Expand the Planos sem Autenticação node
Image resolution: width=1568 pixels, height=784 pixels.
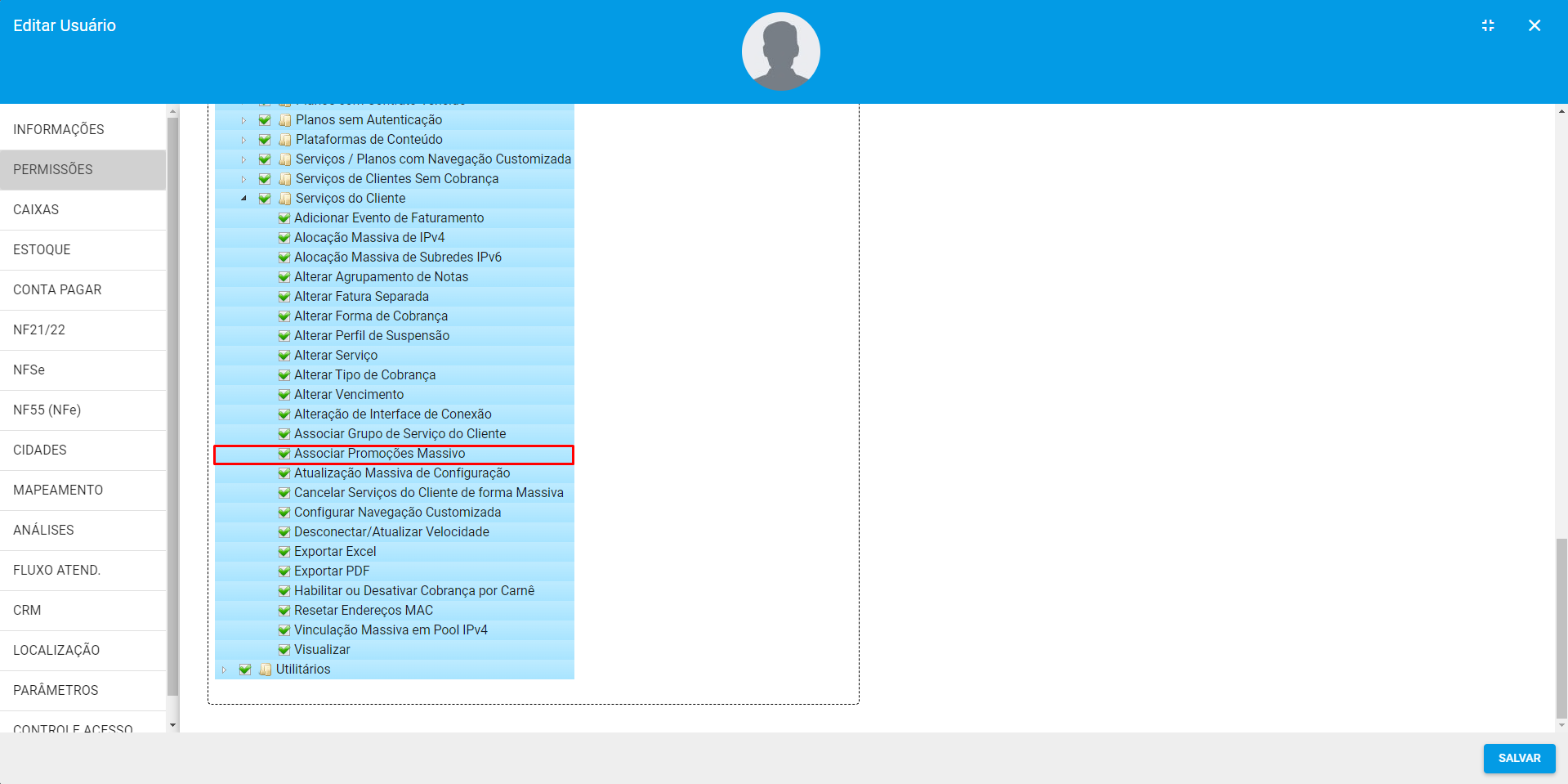tap(243, 120)
